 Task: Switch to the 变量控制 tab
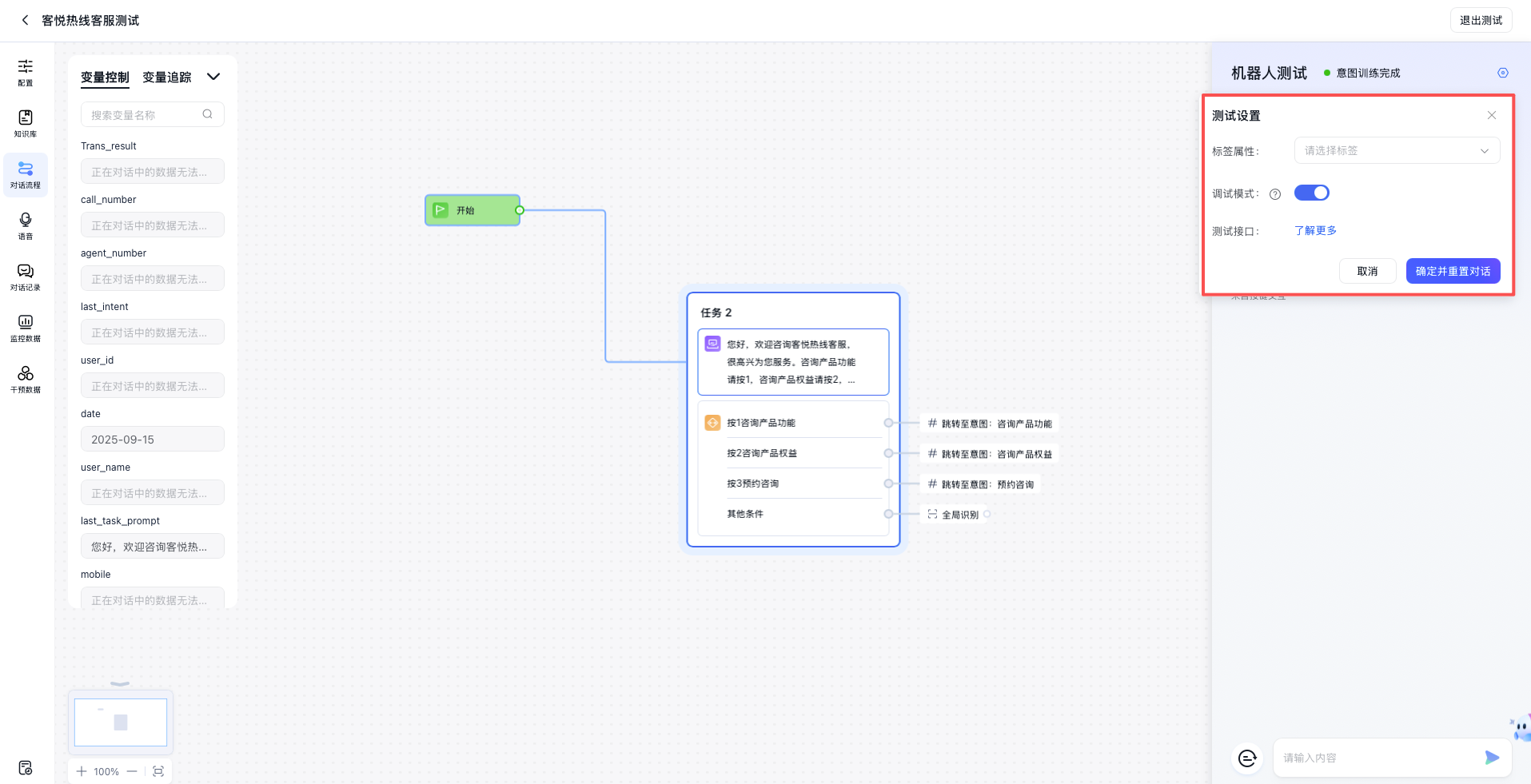pos(105,77)
